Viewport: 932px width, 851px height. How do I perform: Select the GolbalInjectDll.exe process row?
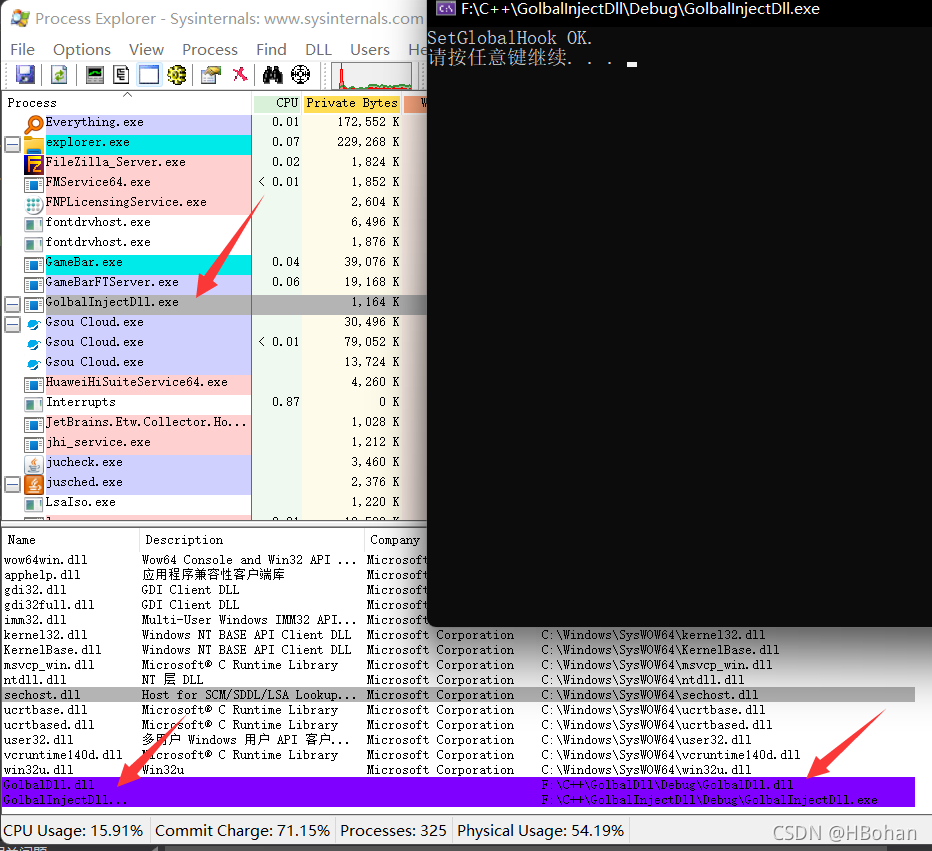[x=214, y=302]
